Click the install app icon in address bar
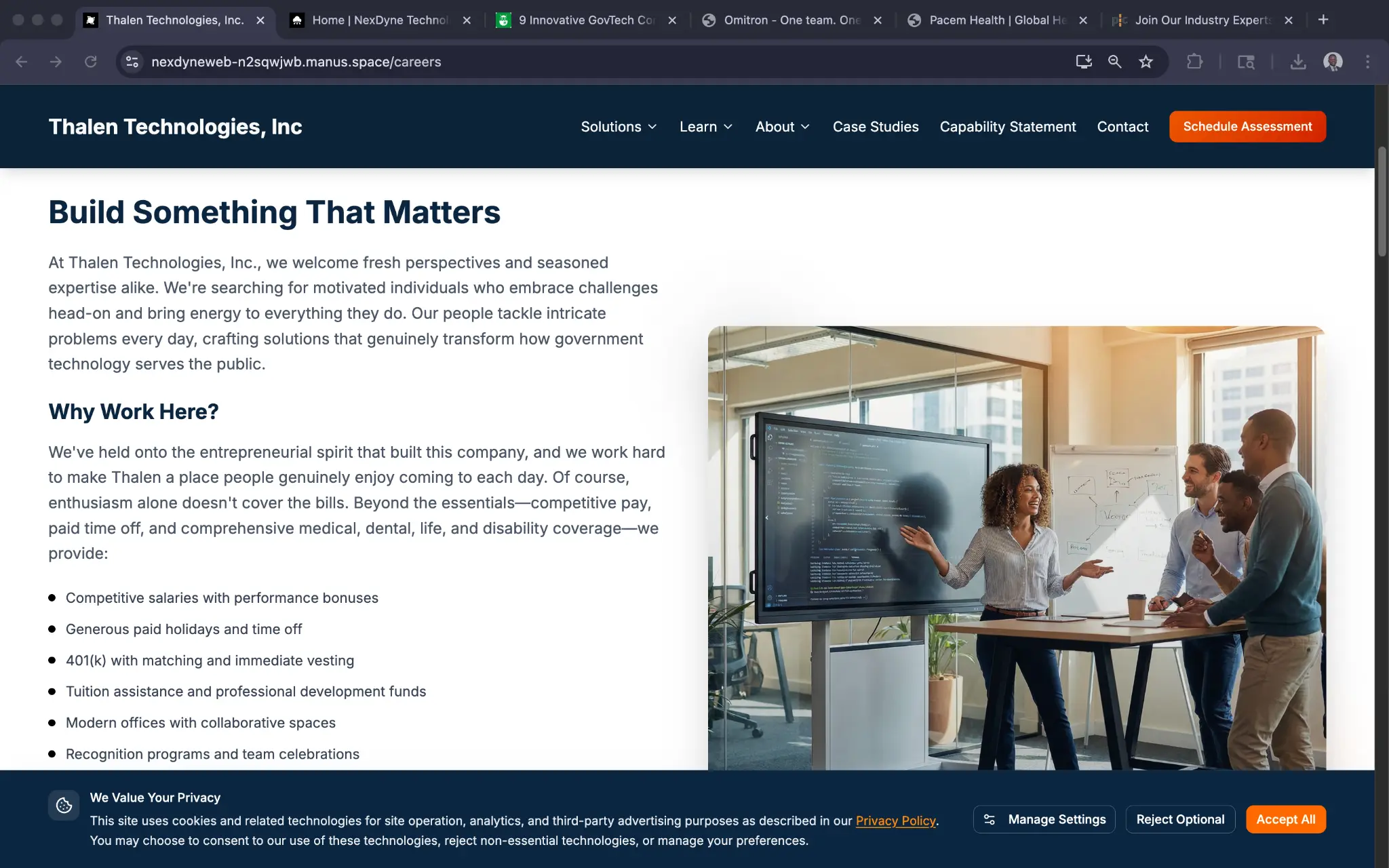Image resolution: width=1389 pixels, height=868 pixels. [1083, 62]
